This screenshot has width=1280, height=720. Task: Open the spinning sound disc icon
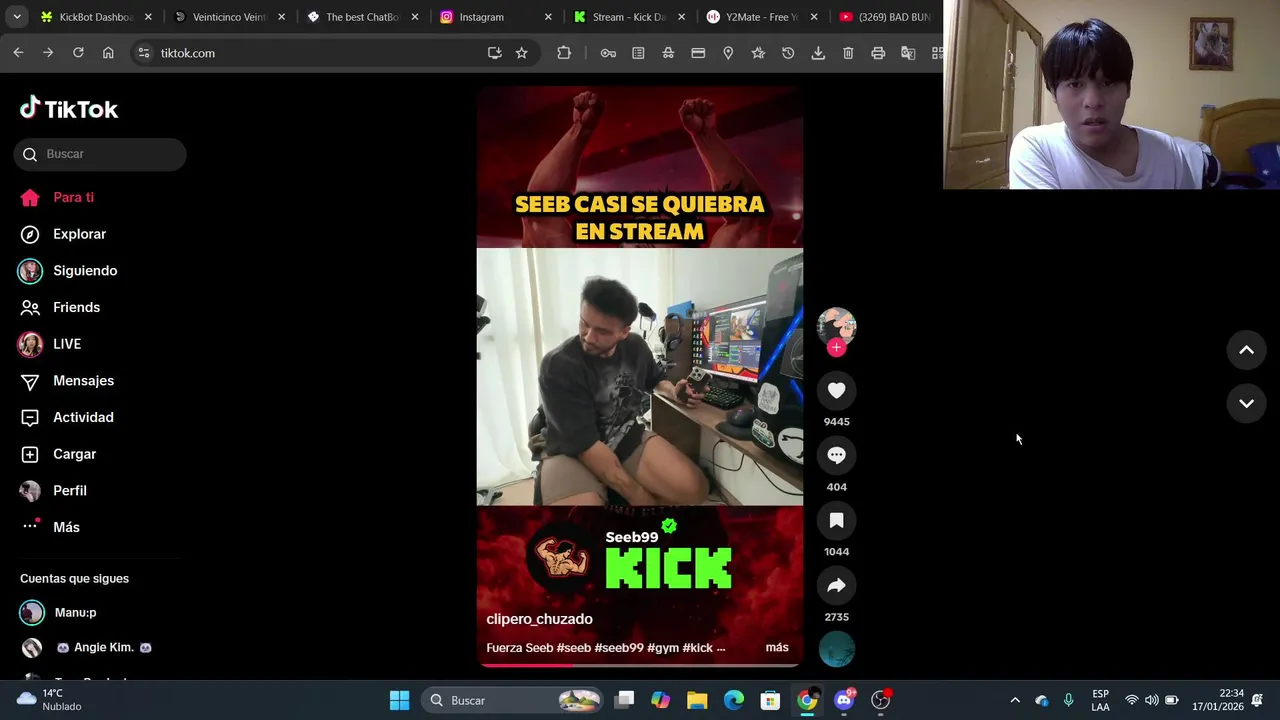837,649
